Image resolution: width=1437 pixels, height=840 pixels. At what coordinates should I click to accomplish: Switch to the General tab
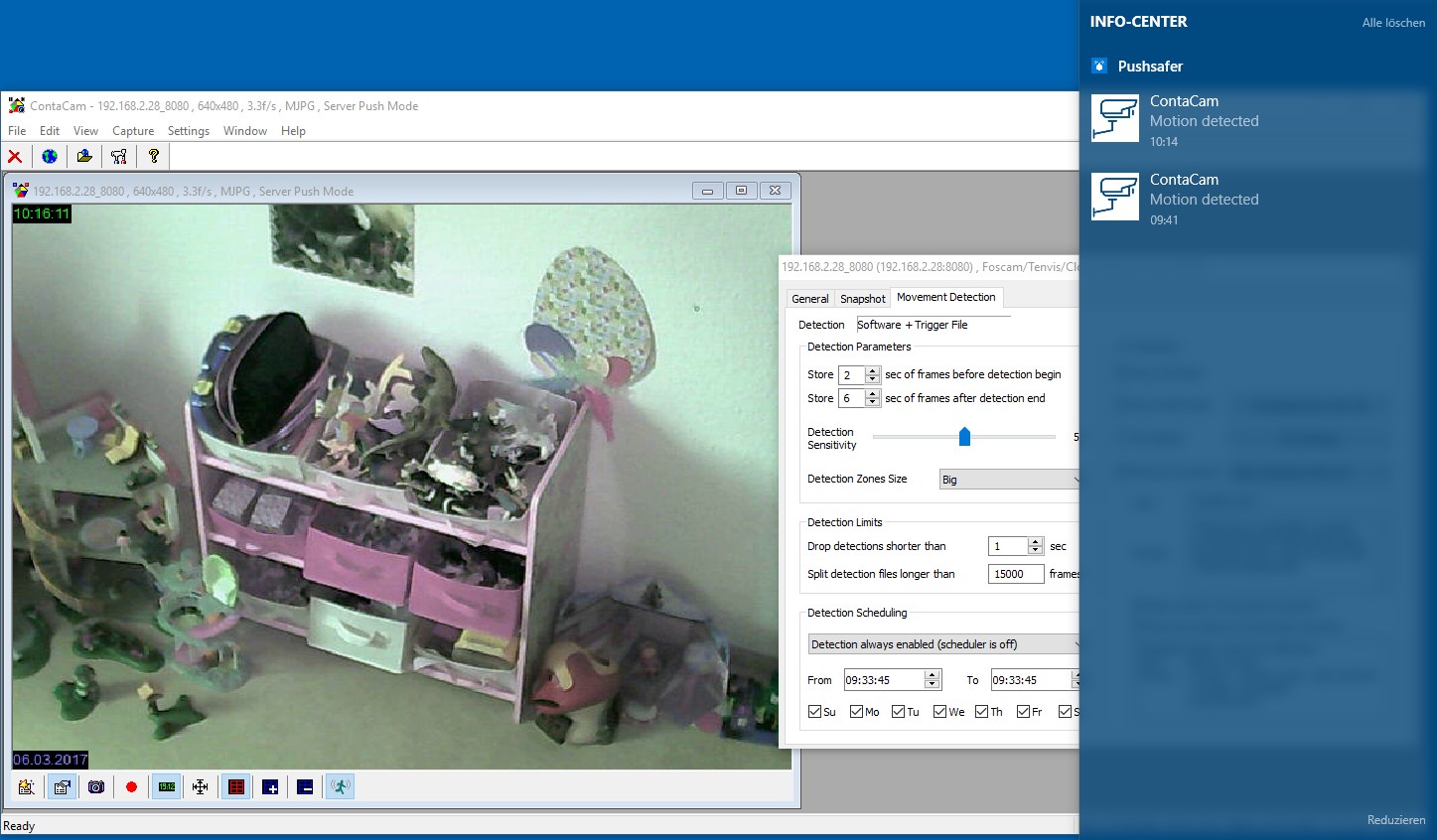810,299
